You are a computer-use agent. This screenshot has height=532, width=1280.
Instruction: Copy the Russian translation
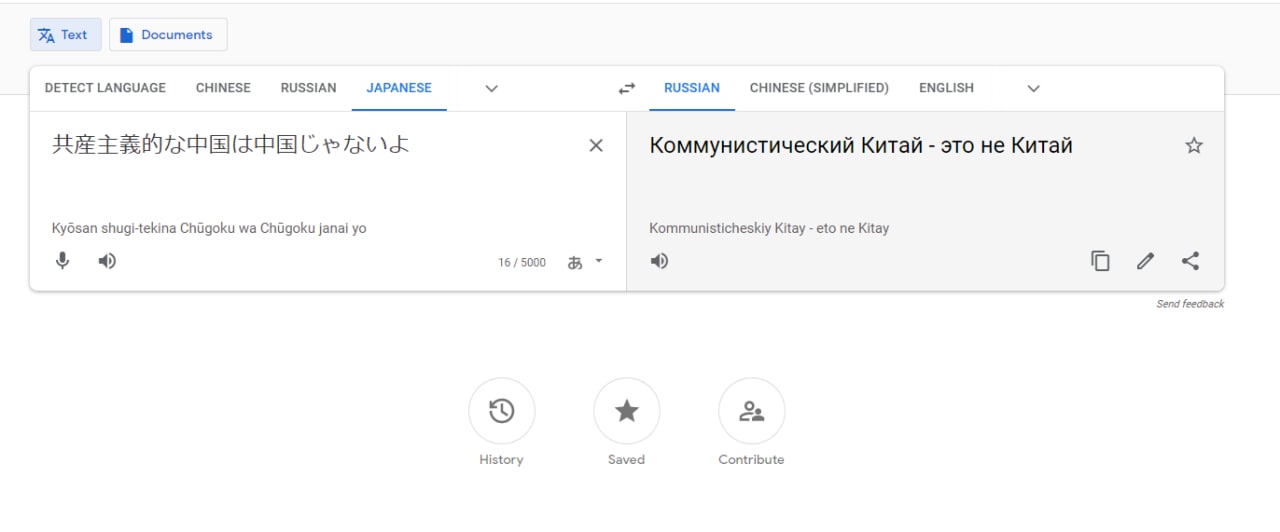coord(1100,261)
